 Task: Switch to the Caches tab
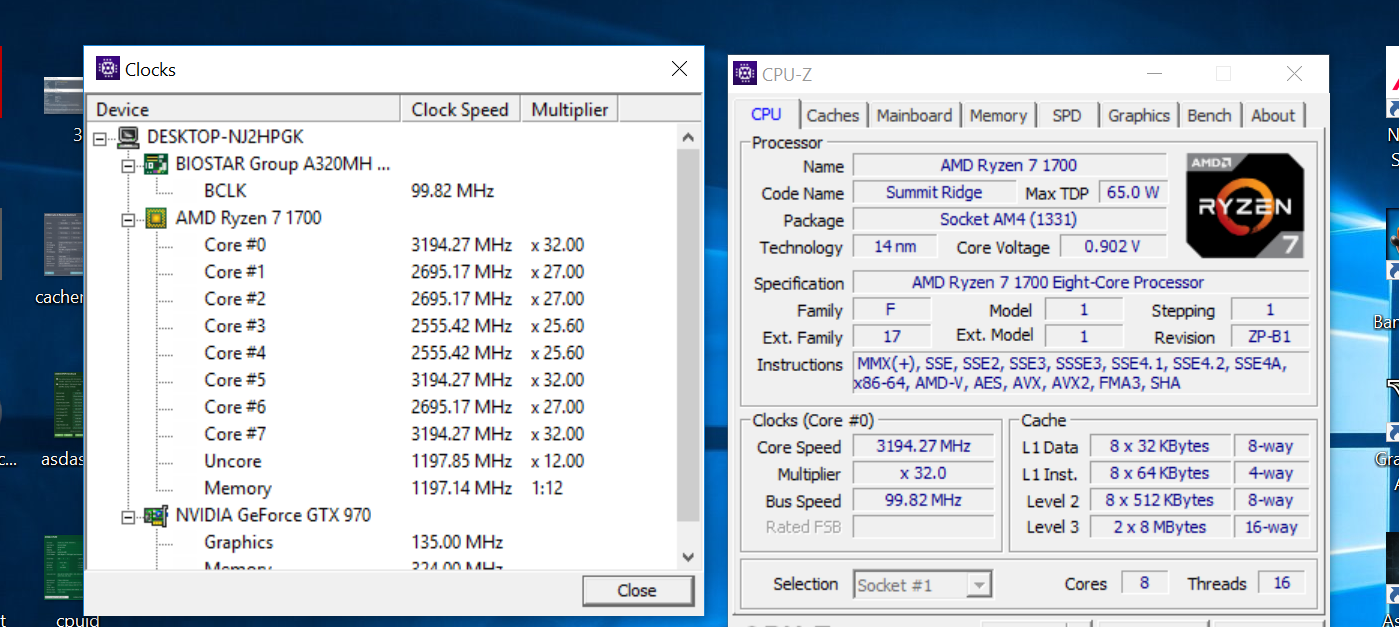833,116
